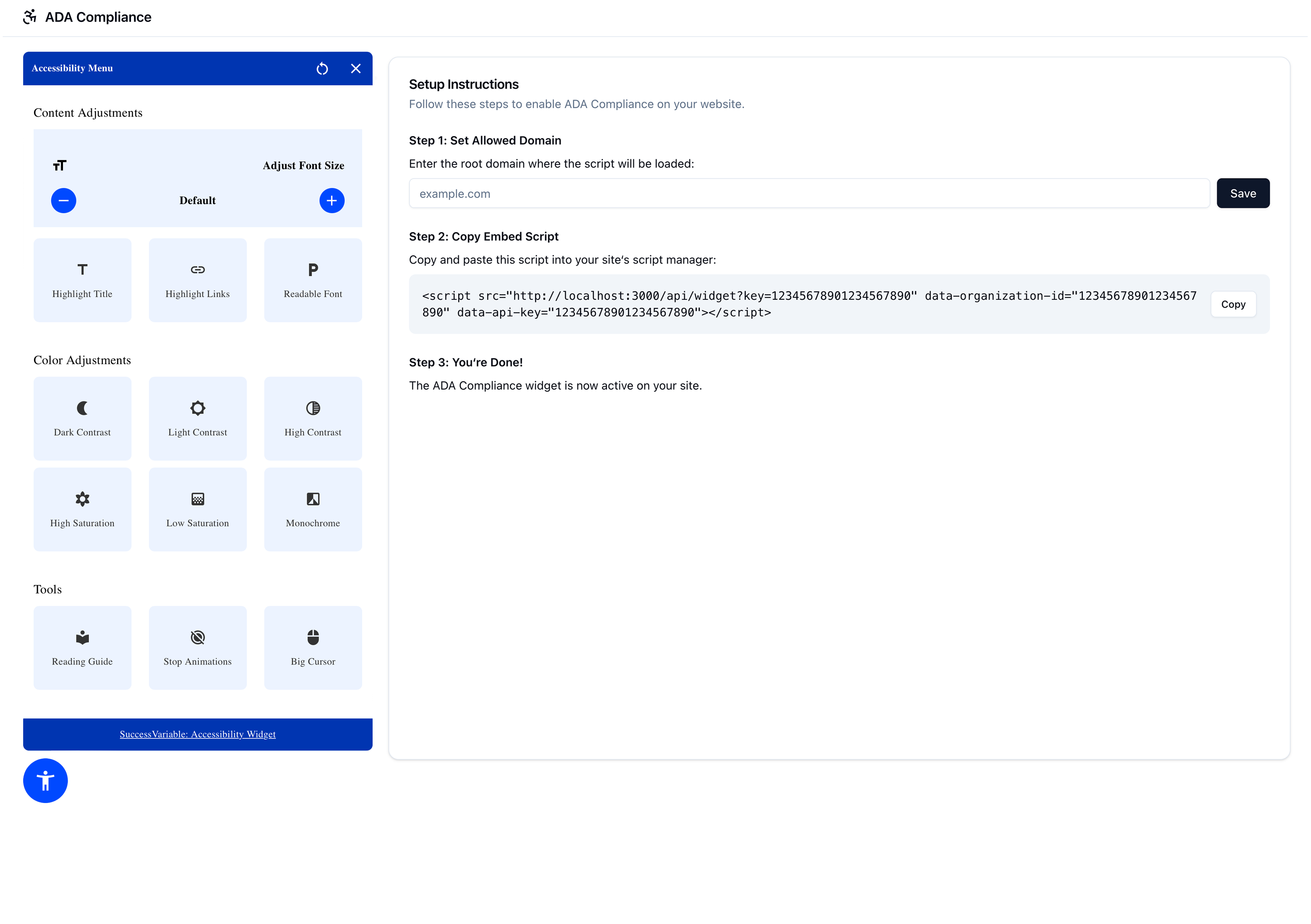Enable Dark Contrast mode
This screenshot has height=924, width=1311.
[82, 418]
